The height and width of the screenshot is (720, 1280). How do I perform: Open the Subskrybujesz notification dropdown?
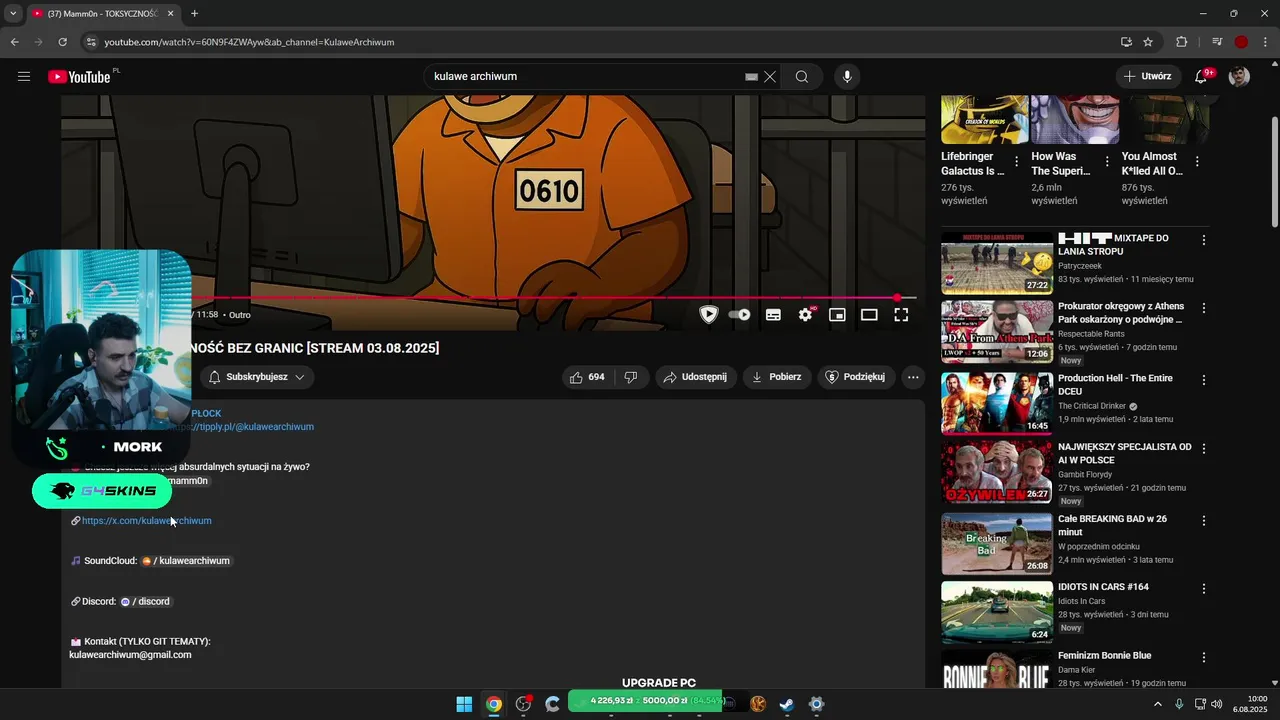[x=256, y=377]
